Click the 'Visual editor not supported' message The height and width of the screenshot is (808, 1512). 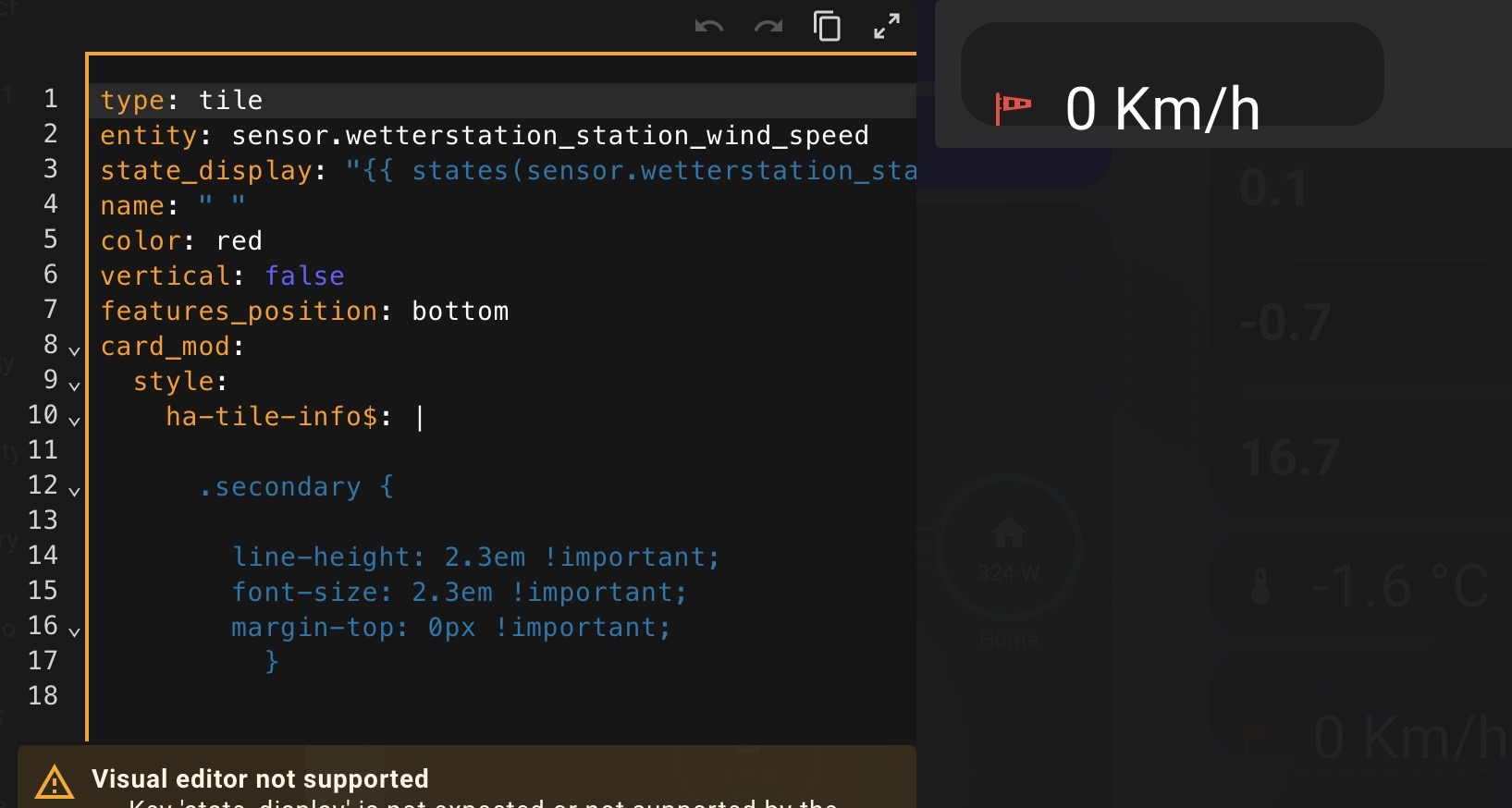pos(260,778)
